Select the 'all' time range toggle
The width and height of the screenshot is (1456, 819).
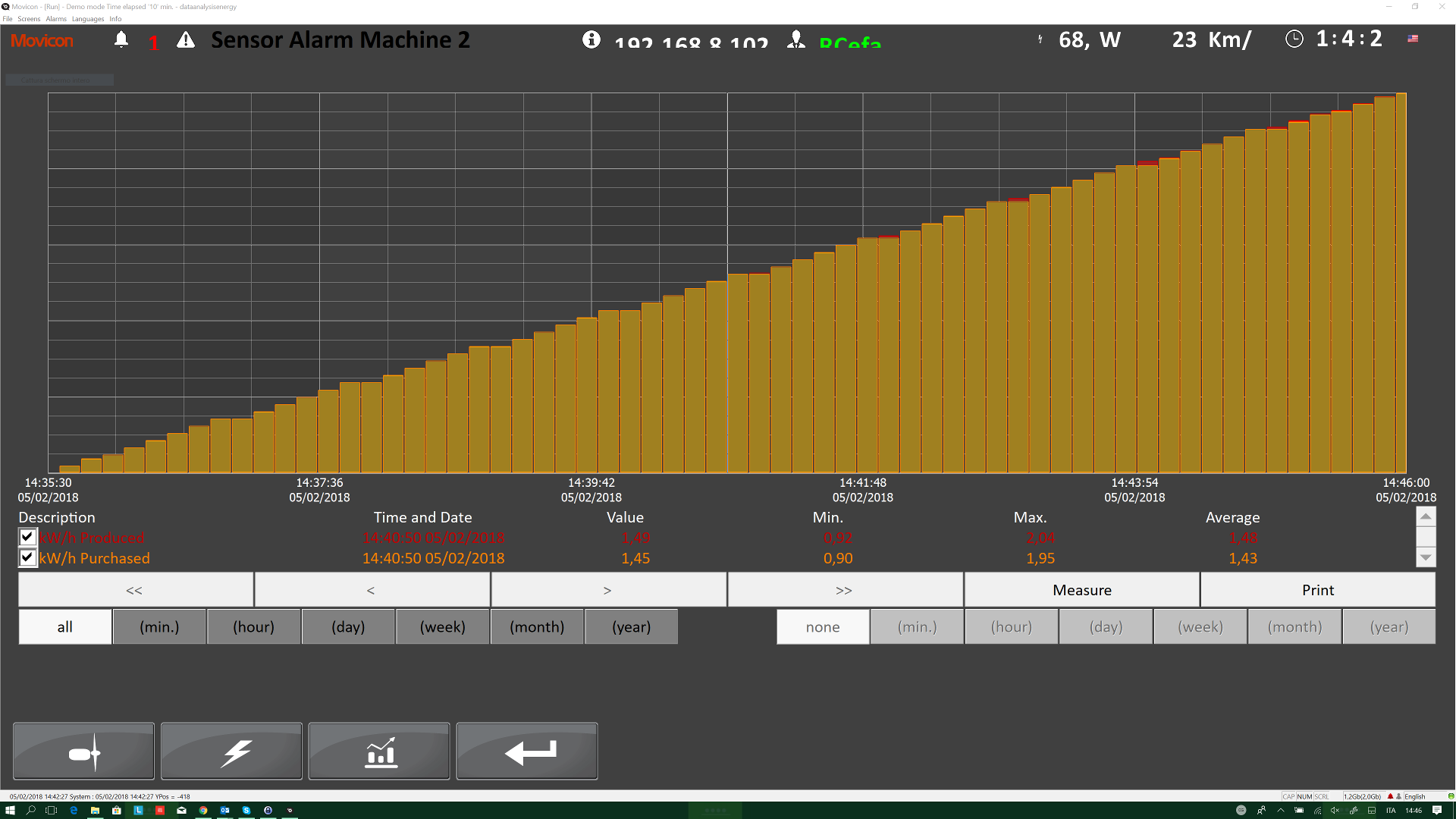click(x=65, y=627)
